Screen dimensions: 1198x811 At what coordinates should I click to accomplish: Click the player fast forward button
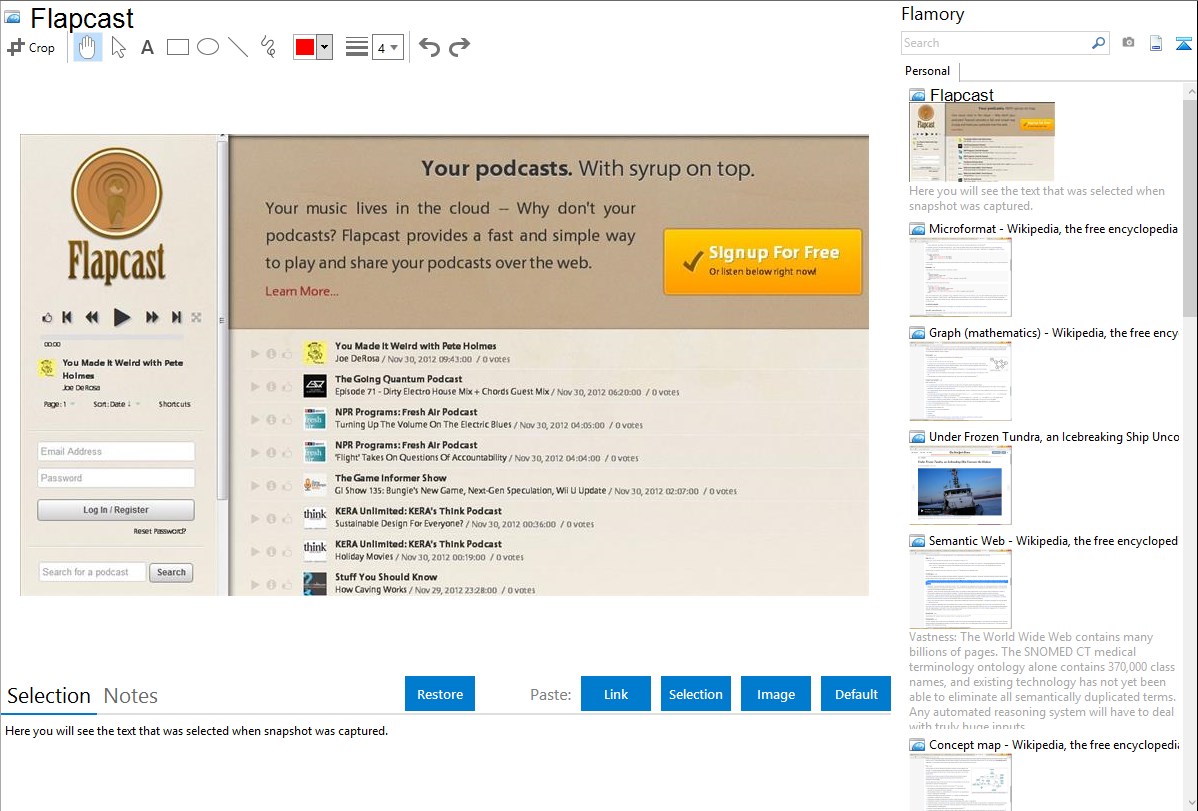point(151,317)
